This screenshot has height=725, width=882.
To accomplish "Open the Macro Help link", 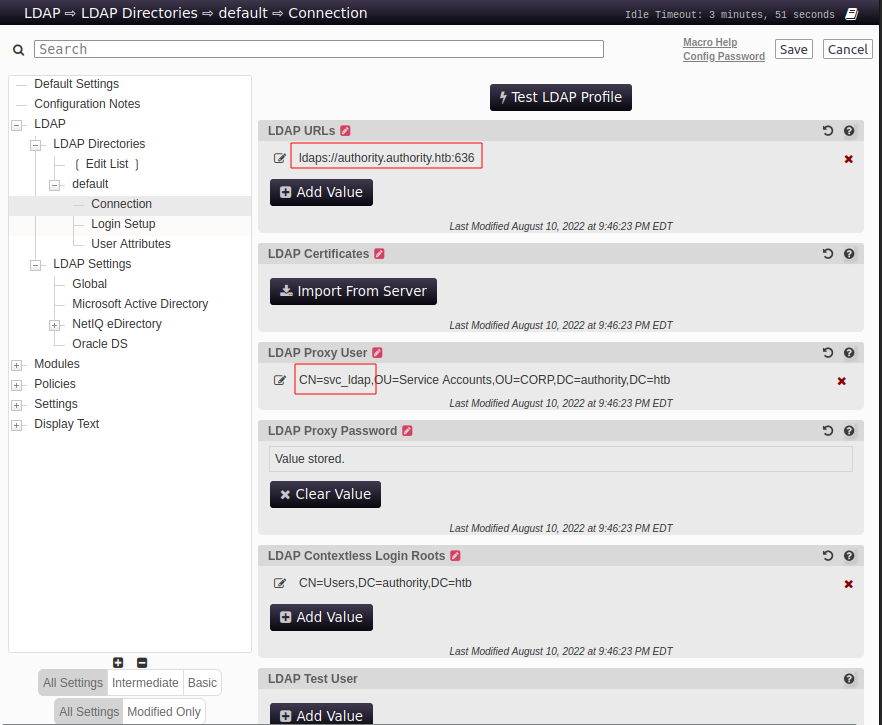I will 710,43.
